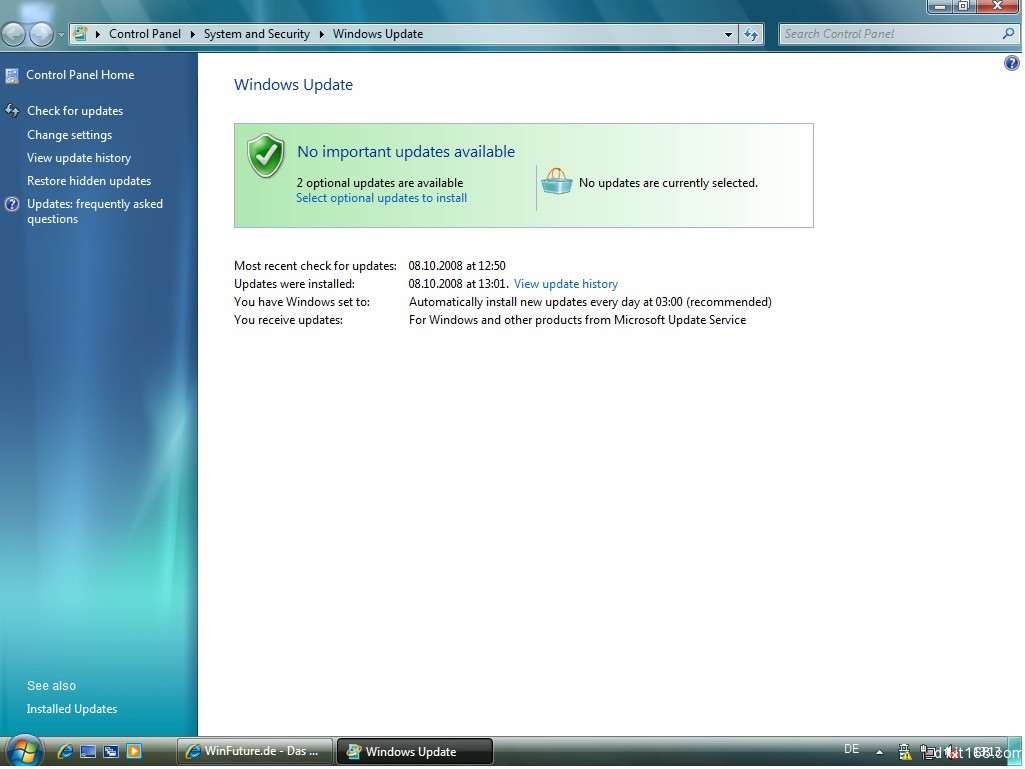Open help via the question mark icon
1025x769 pixels.
(1011, 63)
